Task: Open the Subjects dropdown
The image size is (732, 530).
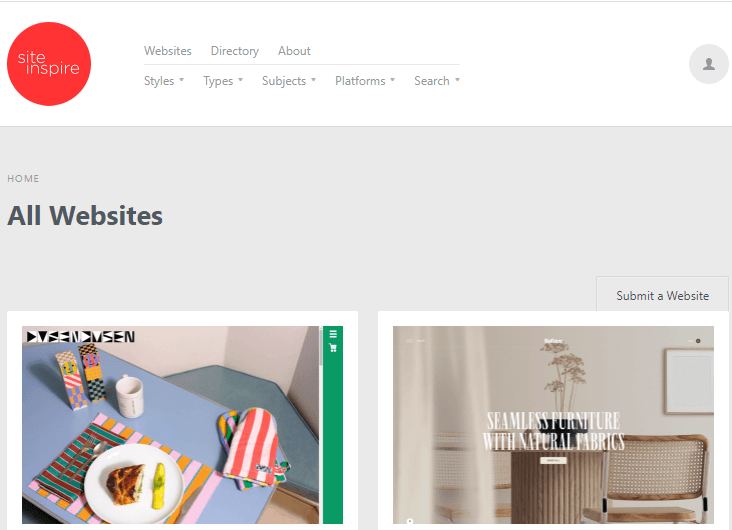Action: 289,81
